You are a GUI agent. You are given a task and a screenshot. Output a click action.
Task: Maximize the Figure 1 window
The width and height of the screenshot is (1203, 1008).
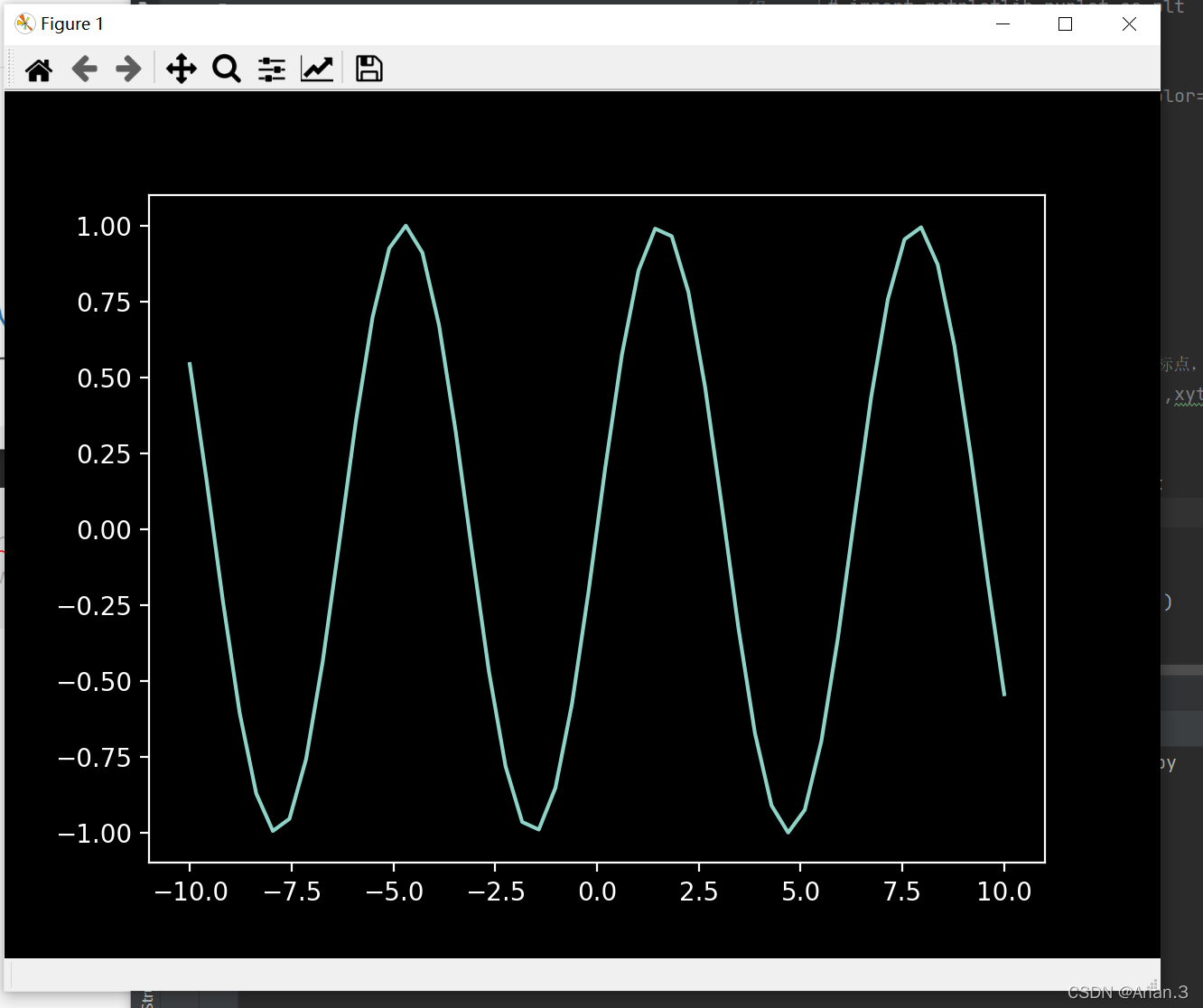click(x=1065, y=23)
